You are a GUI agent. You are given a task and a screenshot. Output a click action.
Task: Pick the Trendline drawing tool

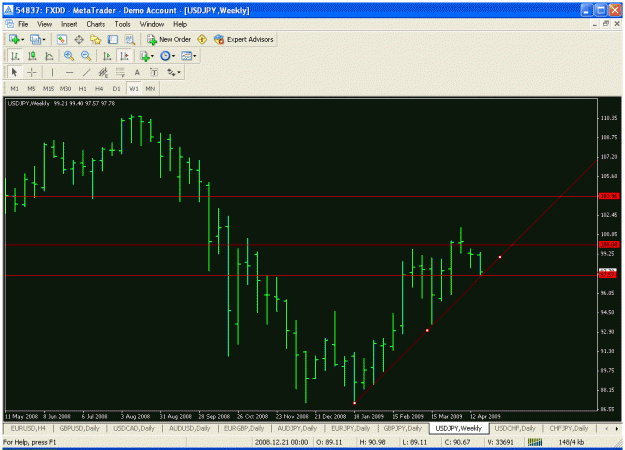click(86, 73)
